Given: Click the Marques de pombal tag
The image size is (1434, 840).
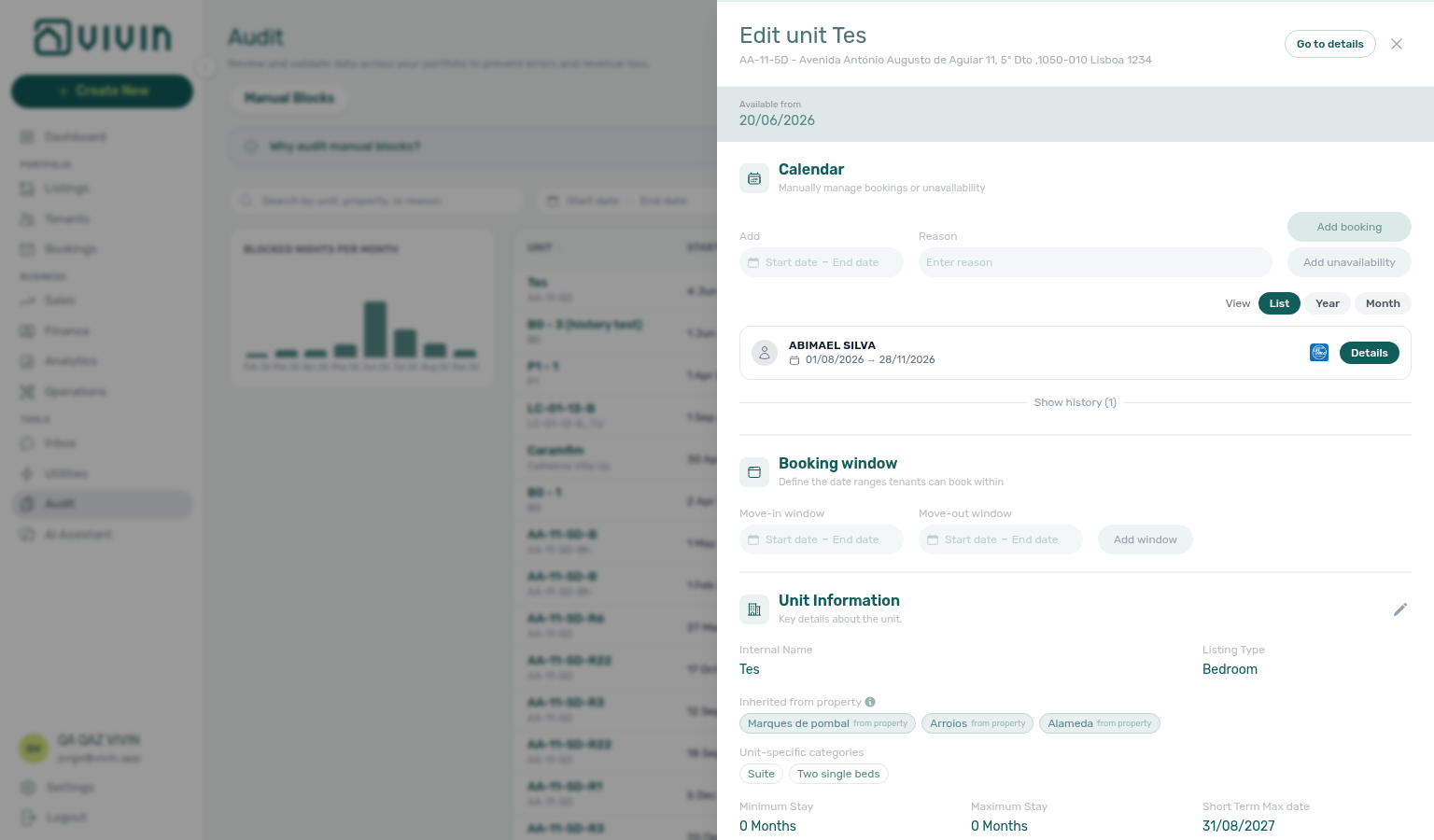Looking at the screenshot, I should [x=827, y=723].
